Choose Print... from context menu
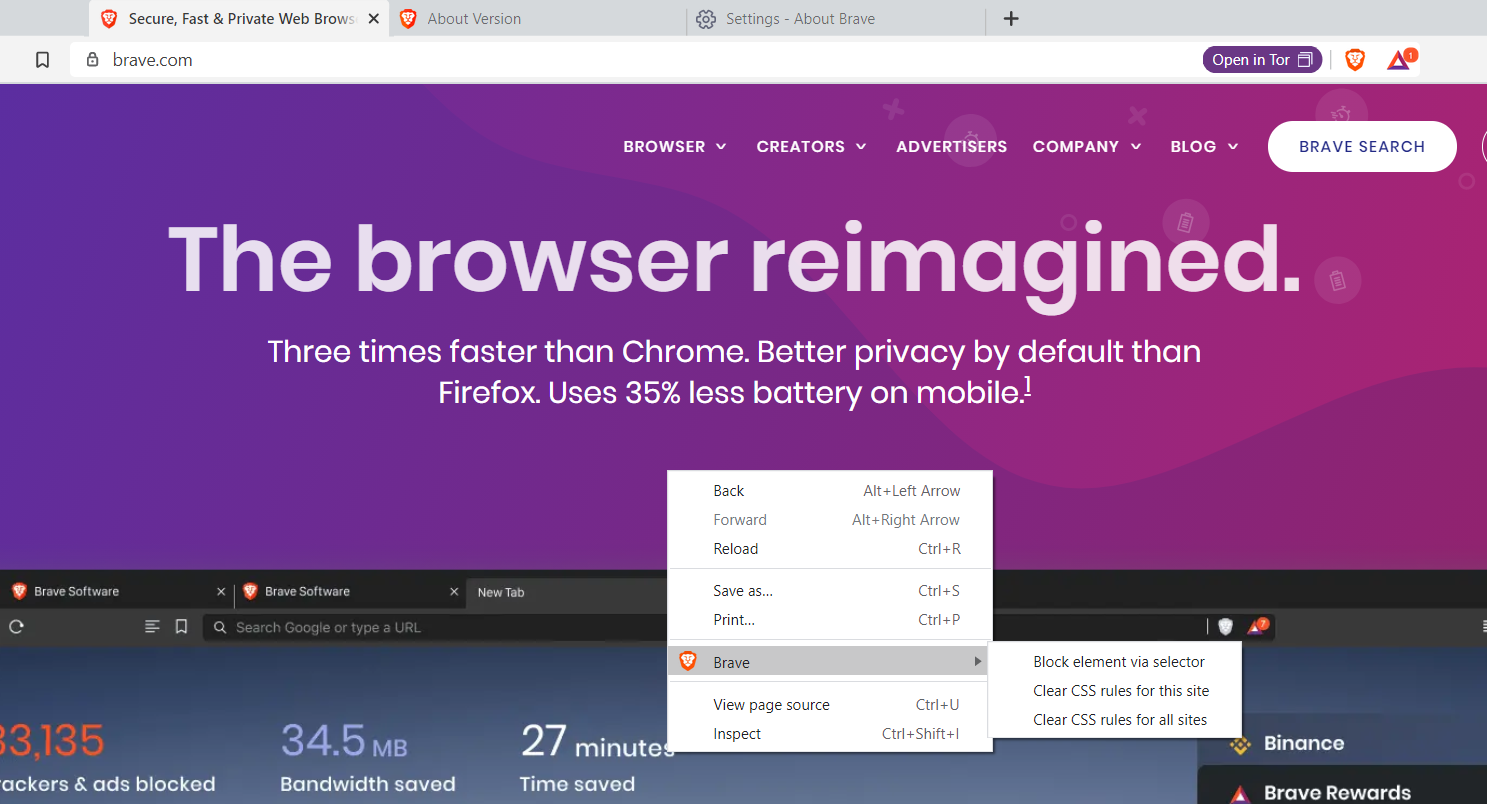The height and width of the screenshot is (804, 1487). pyautogui.click(x=830, y=620)
